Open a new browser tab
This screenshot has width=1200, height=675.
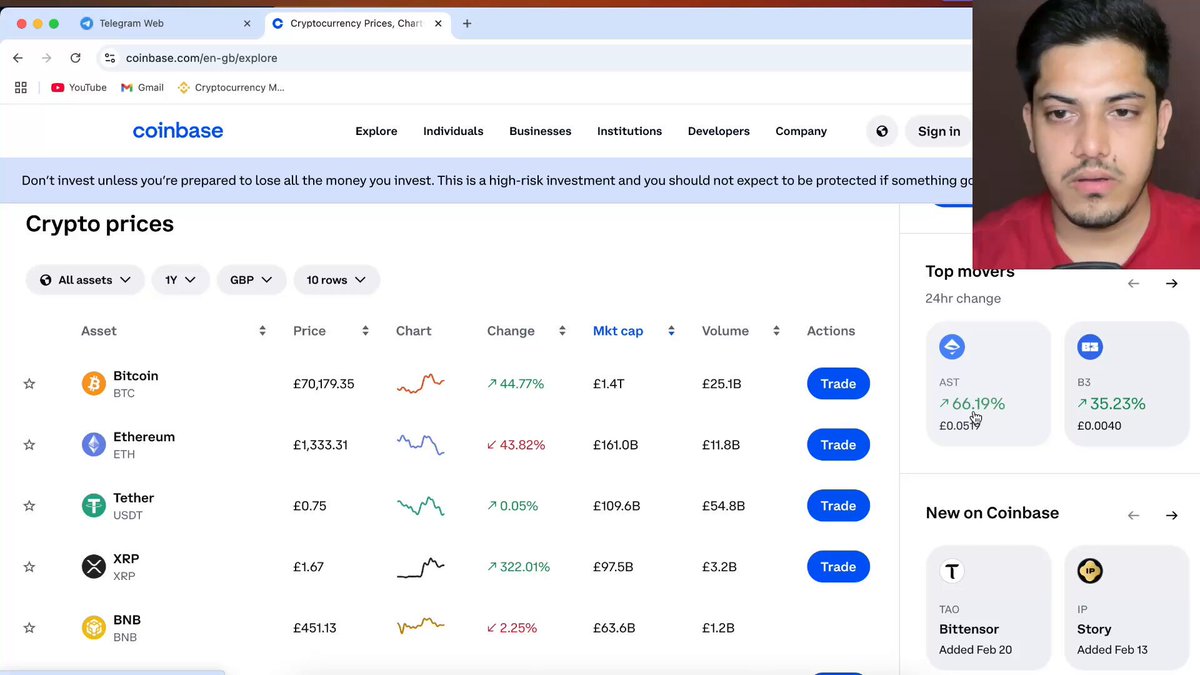pos(467,23)
